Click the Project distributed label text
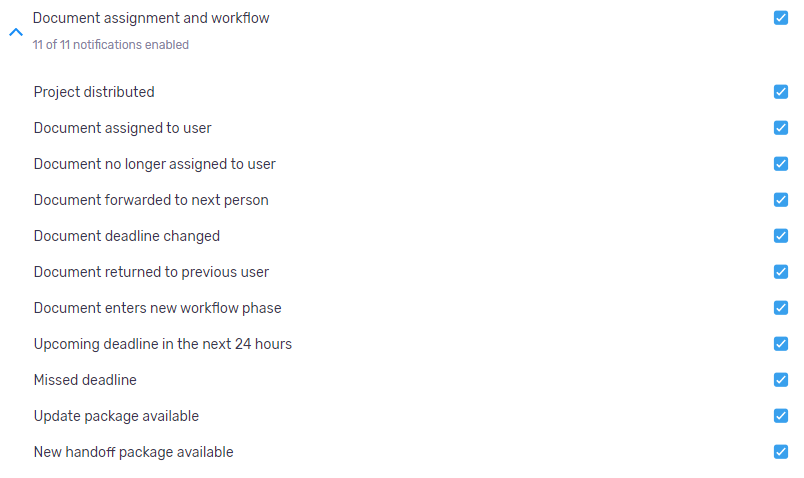Image resolution: width=804 pixels, height=478 pixels. coord(94,92)
